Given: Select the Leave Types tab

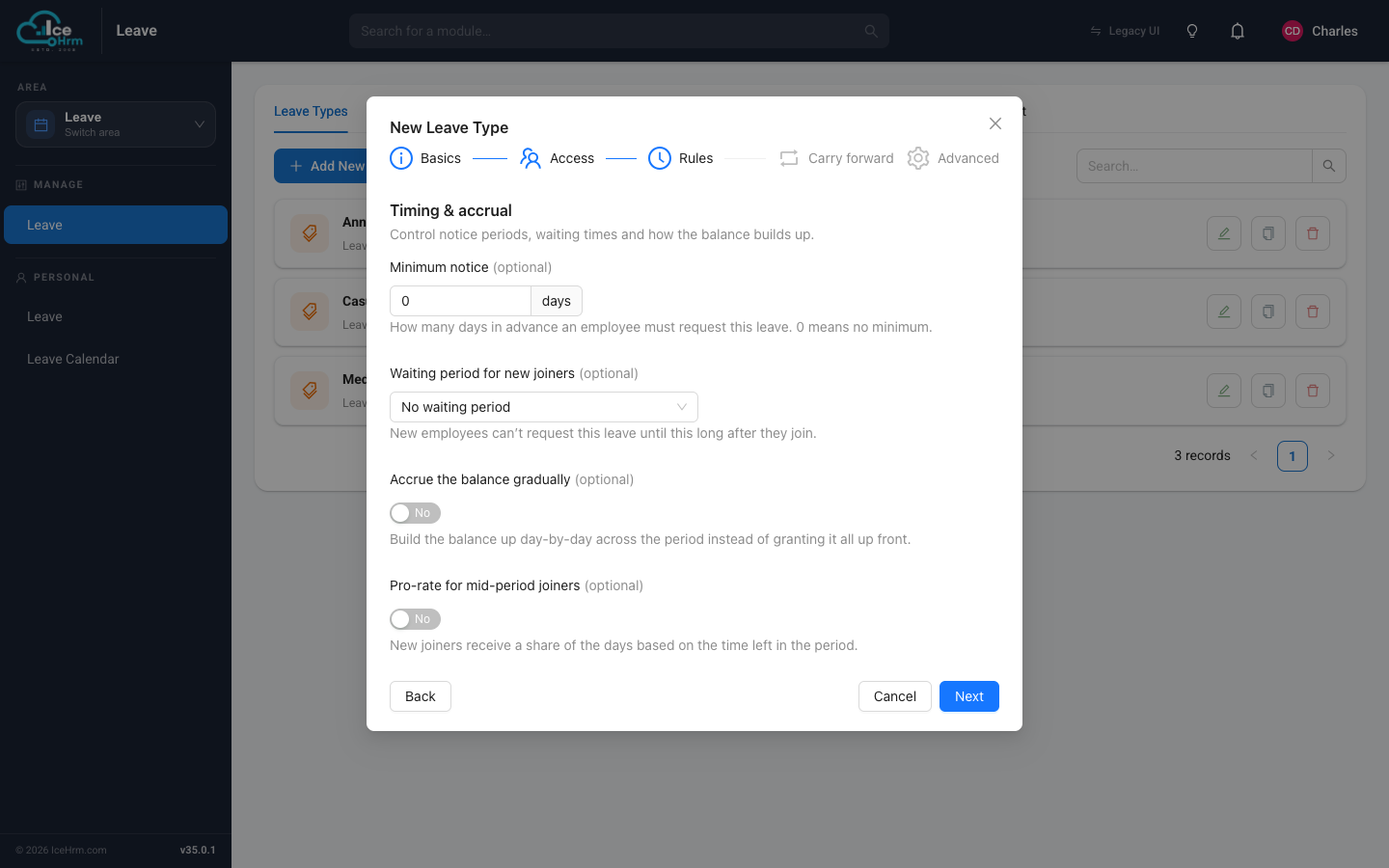Looking at the screenshot, I should tap(311, 111).
